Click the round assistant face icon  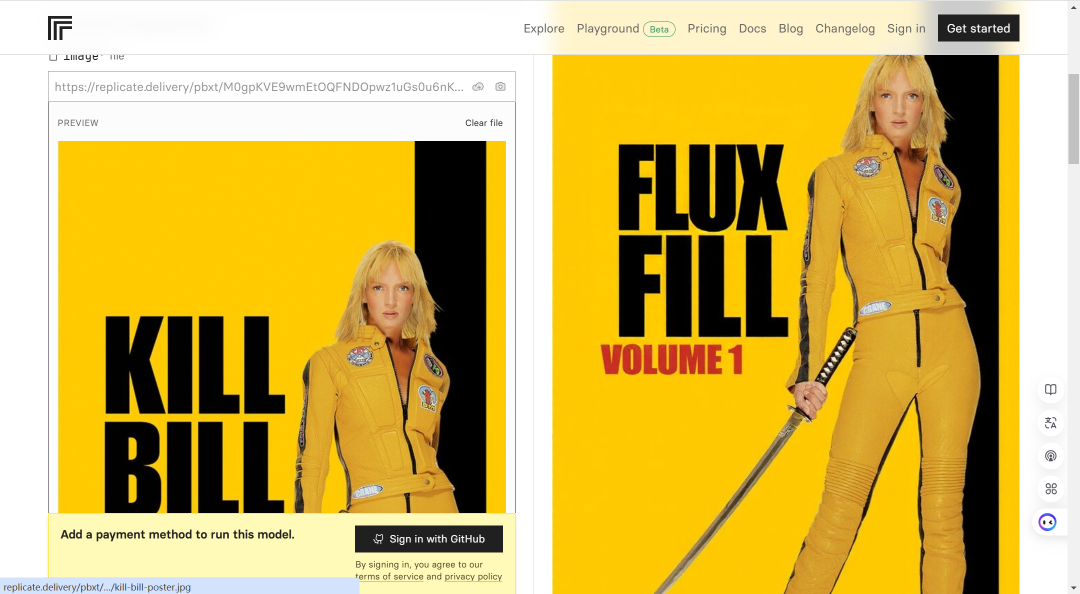1048,522
